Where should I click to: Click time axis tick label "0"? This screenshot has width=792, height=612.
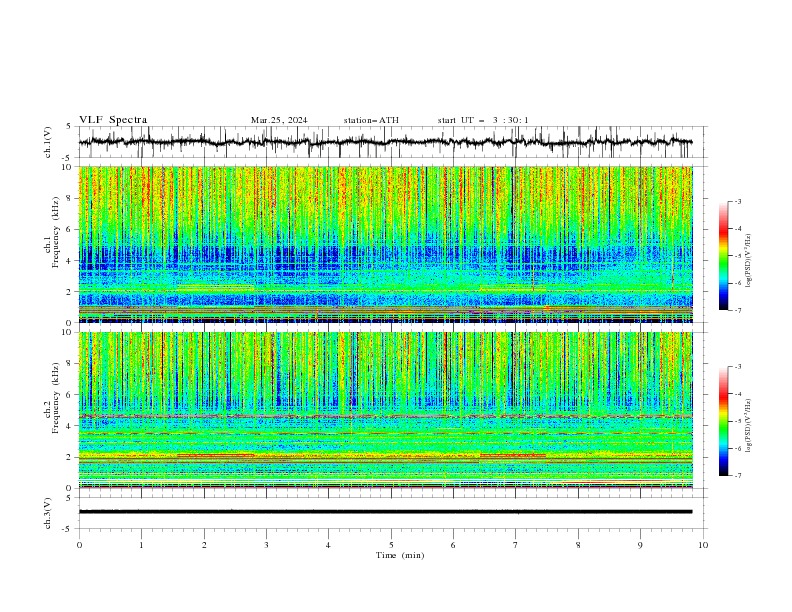click(x=79, y=545)
